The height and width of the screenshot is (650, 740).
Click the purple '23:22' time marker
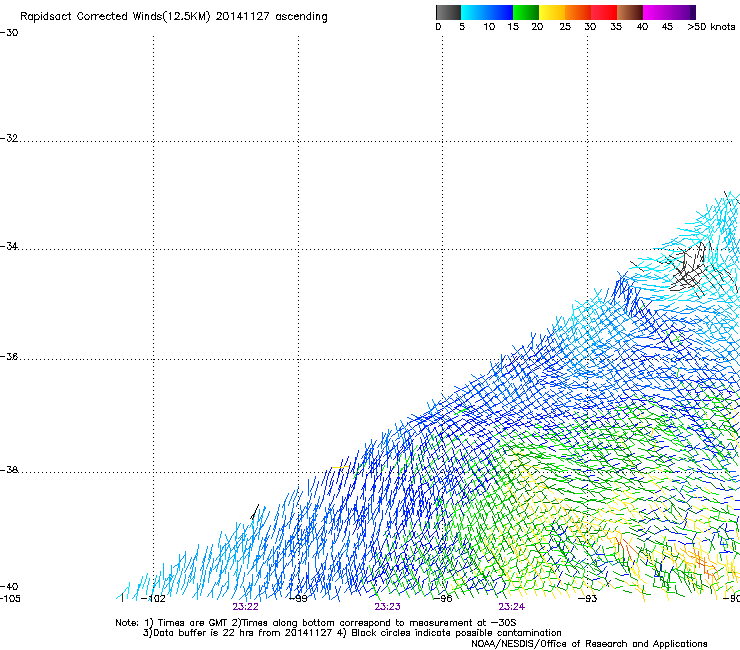click(x=245, y=607)
